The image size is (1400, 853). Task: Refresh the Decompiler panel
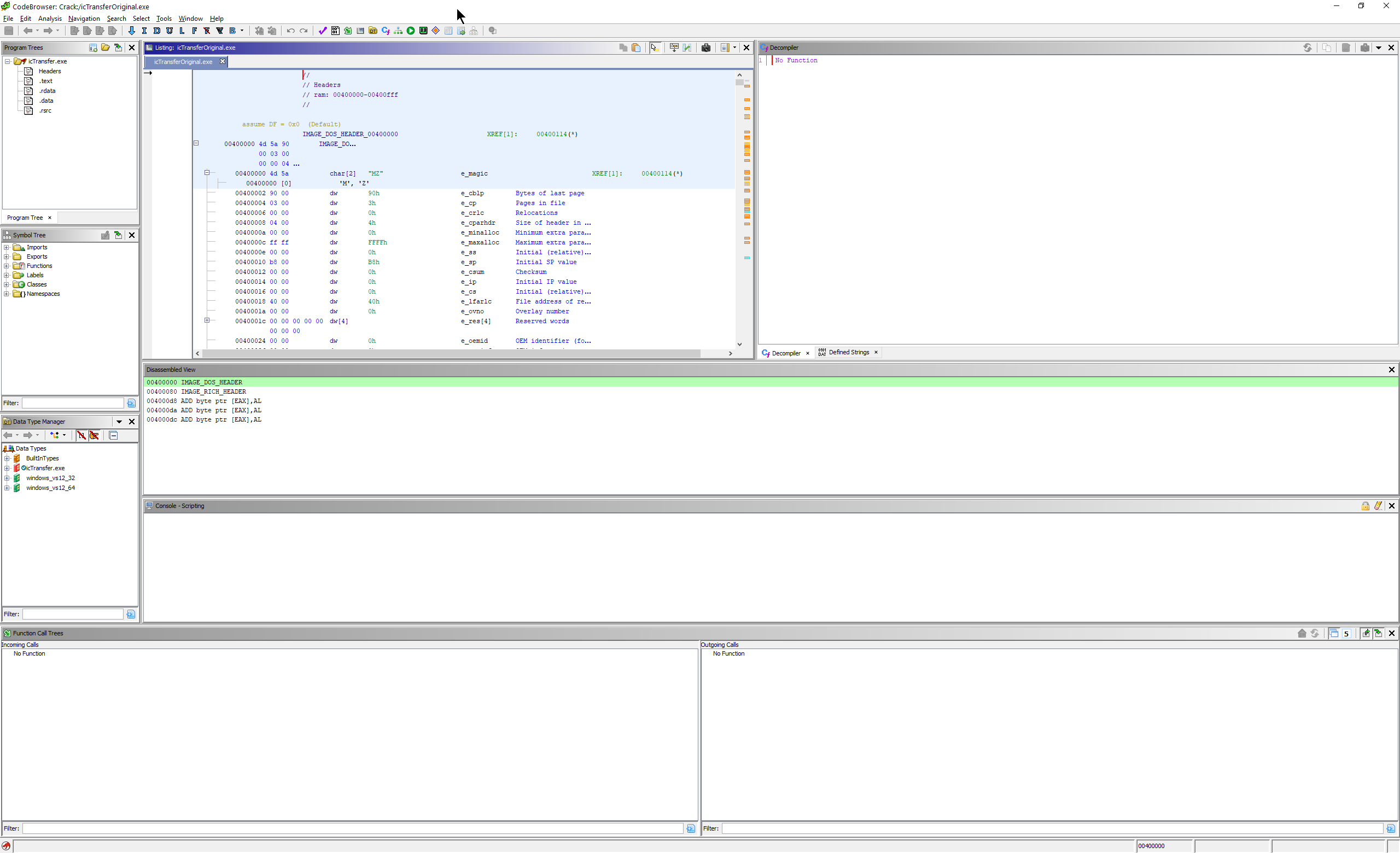[x=1308, y=48]
